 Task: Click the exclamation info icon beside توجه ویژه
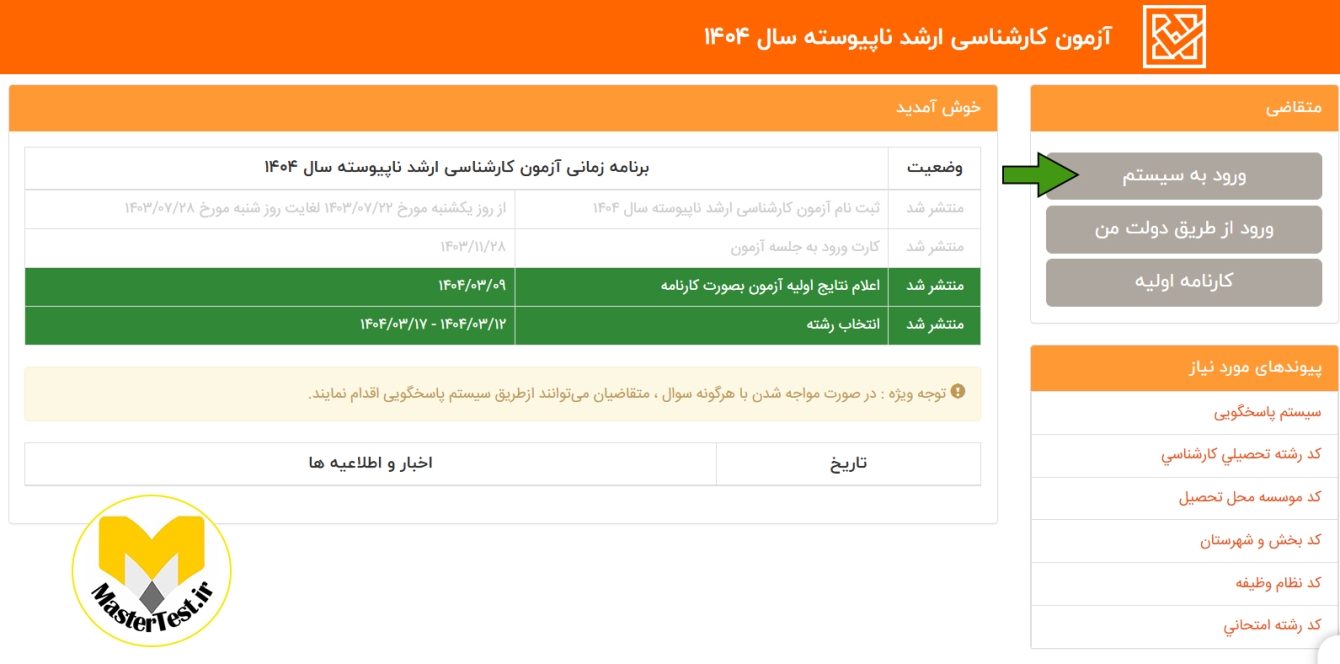point(958,392)
